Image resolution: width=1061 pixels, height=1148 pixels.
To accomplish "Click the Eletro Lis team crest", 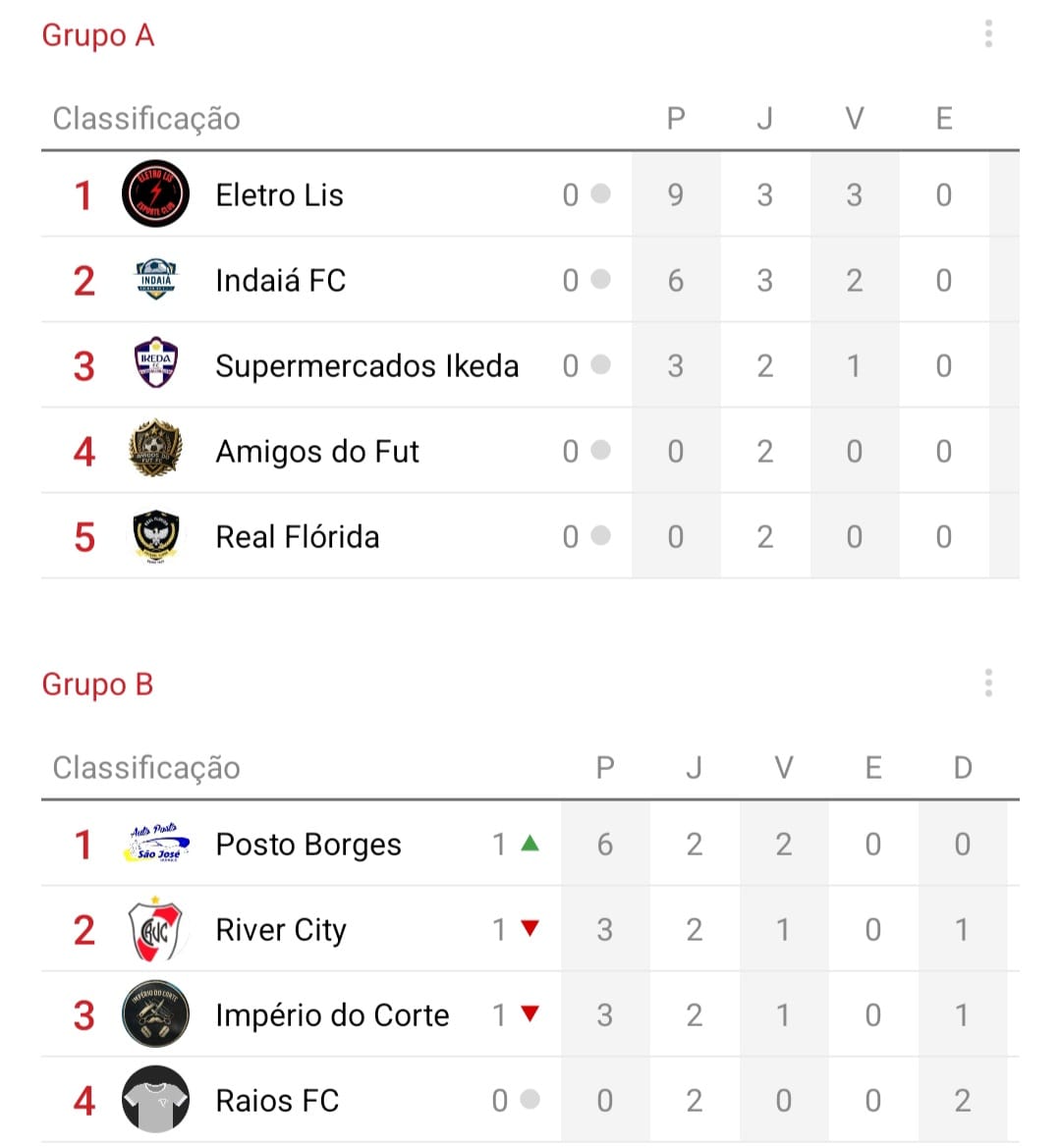I will coord(155,193).
